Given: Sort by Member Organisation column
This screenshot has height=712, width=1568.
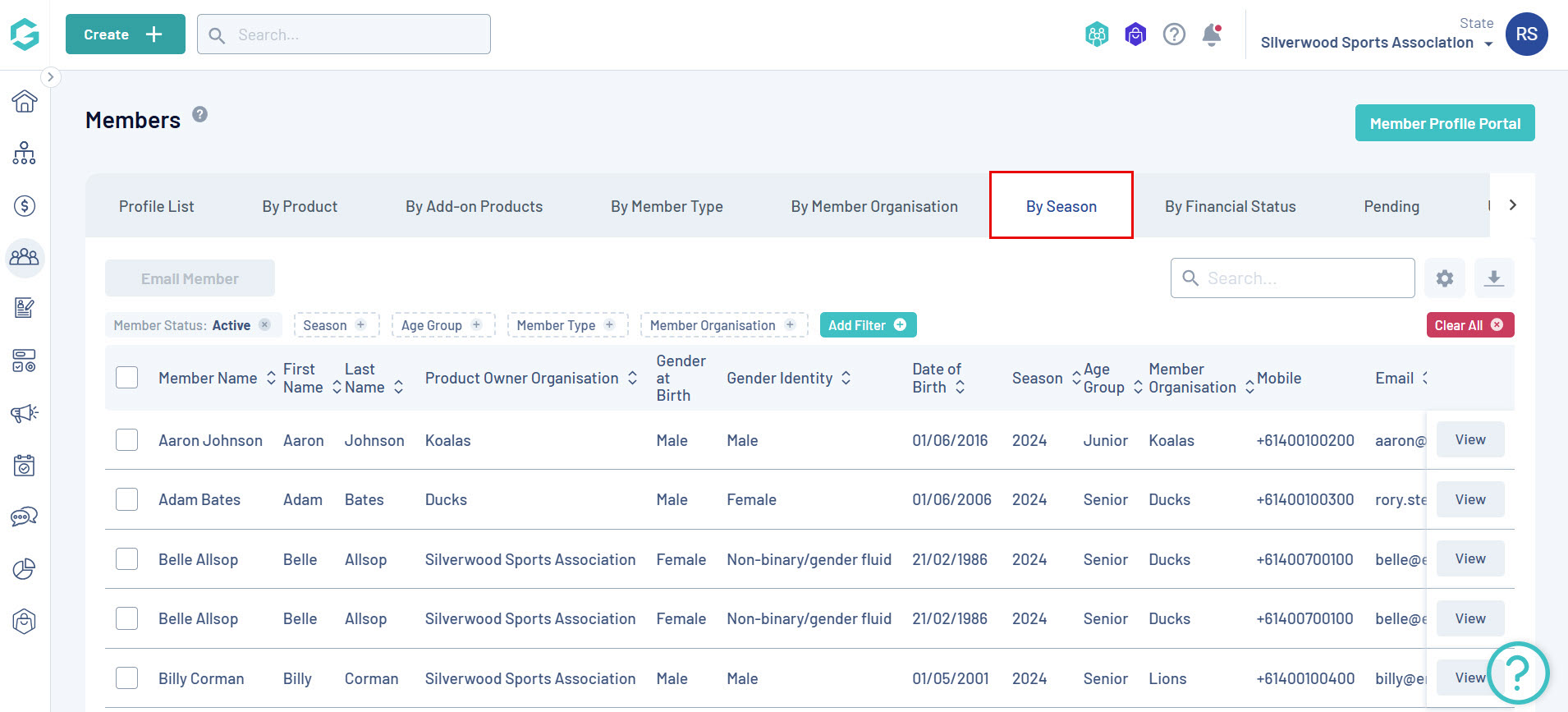Looking at the screenshot, I should coord(1249,387).
